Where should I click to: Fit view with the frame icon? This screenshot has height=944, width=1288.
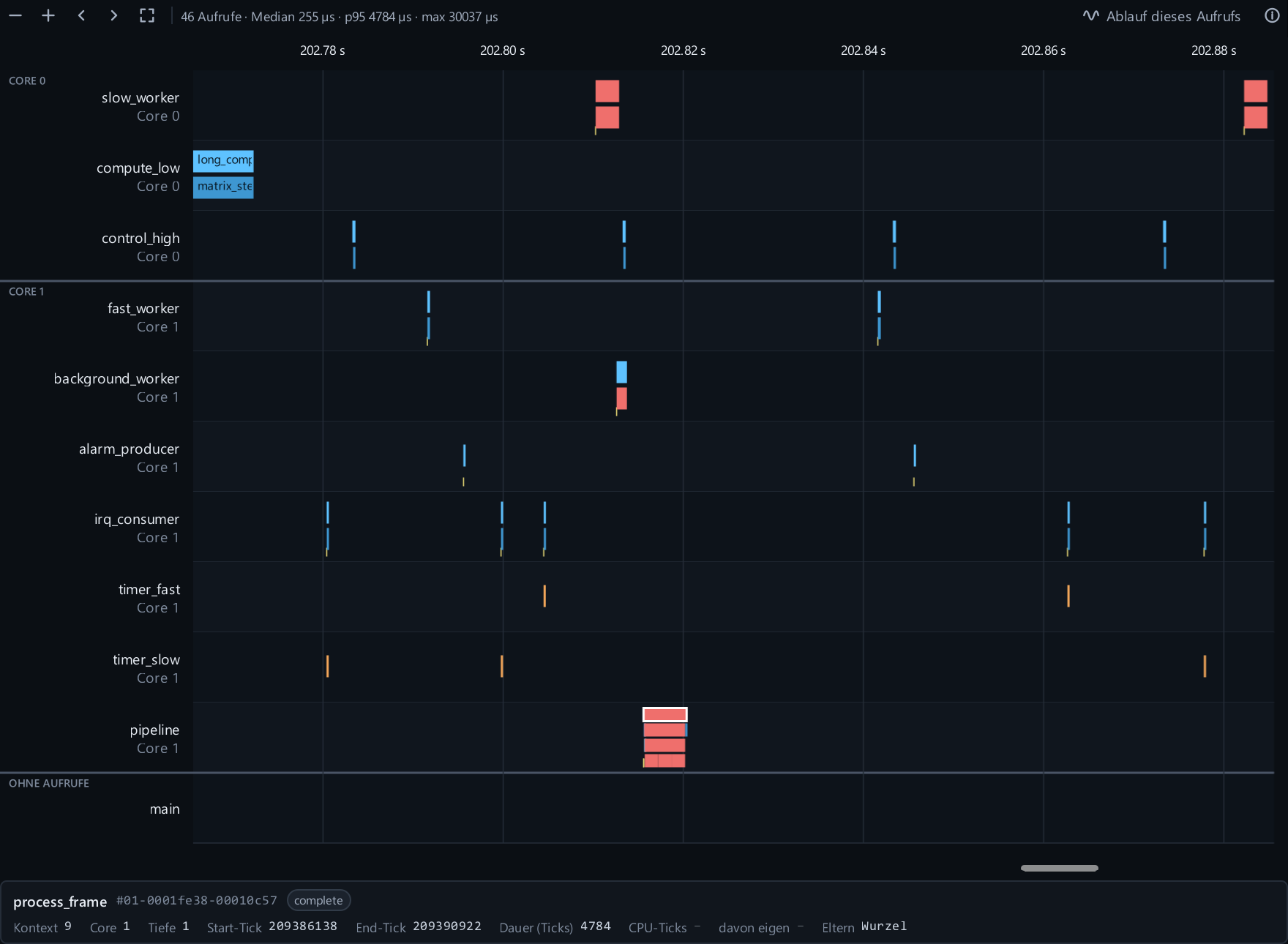click(x=147, y=15)
